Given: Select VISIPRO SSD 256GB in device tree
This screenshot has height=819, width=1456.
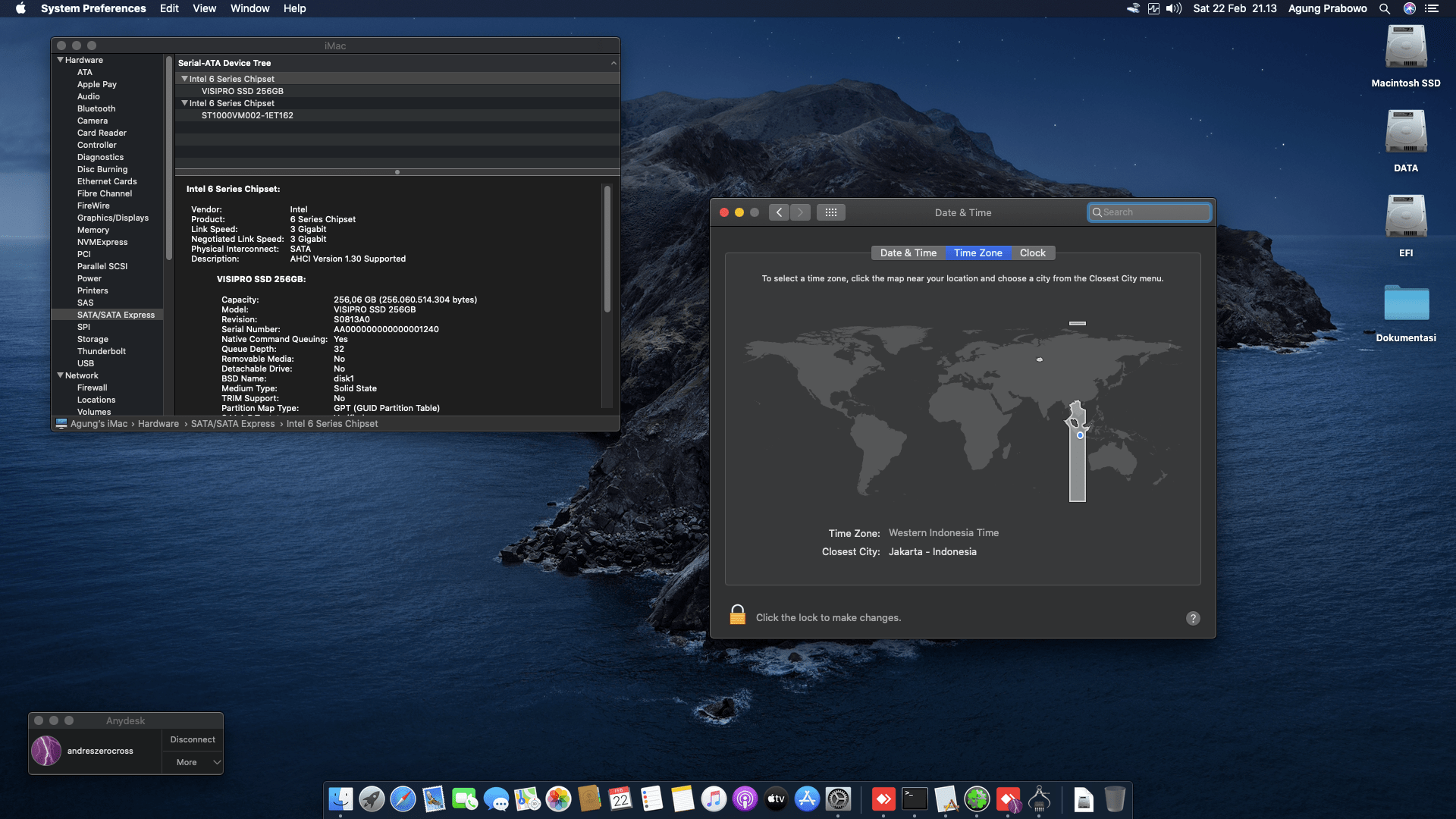Looking at the screenshot, I should coord(243,91).
